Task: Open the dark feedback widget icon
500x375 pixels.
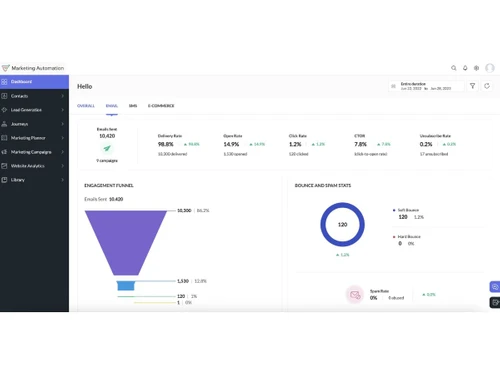Action: [x=495, y=303]
